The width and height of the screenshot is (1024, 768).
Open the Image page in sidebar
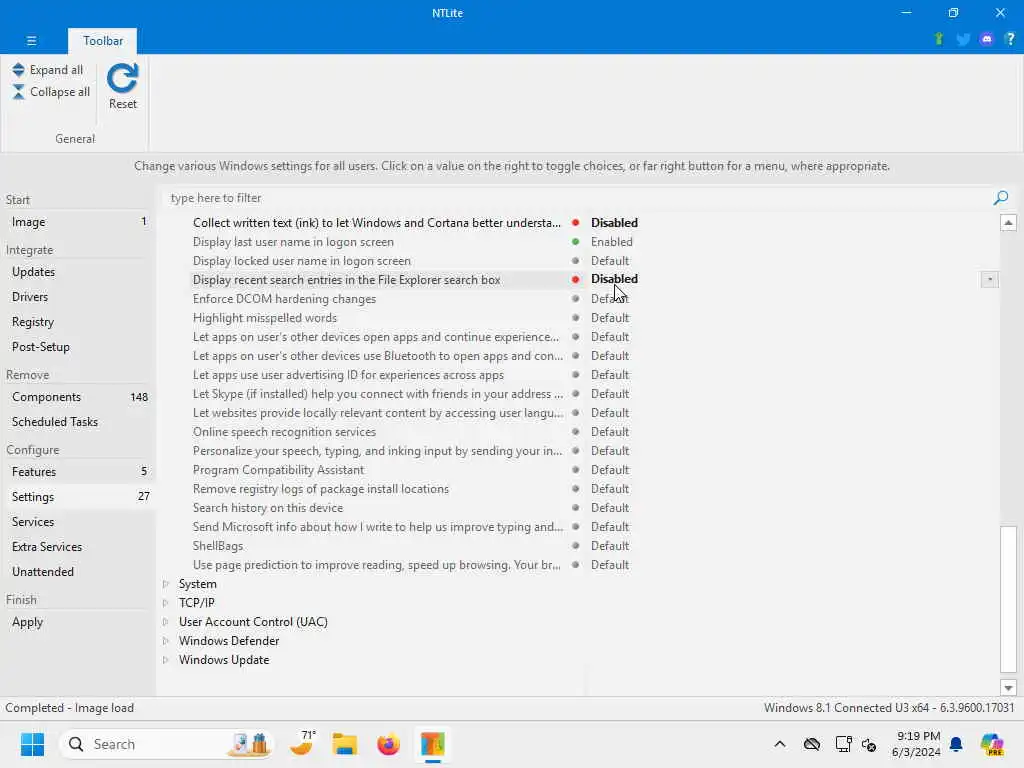78,222
